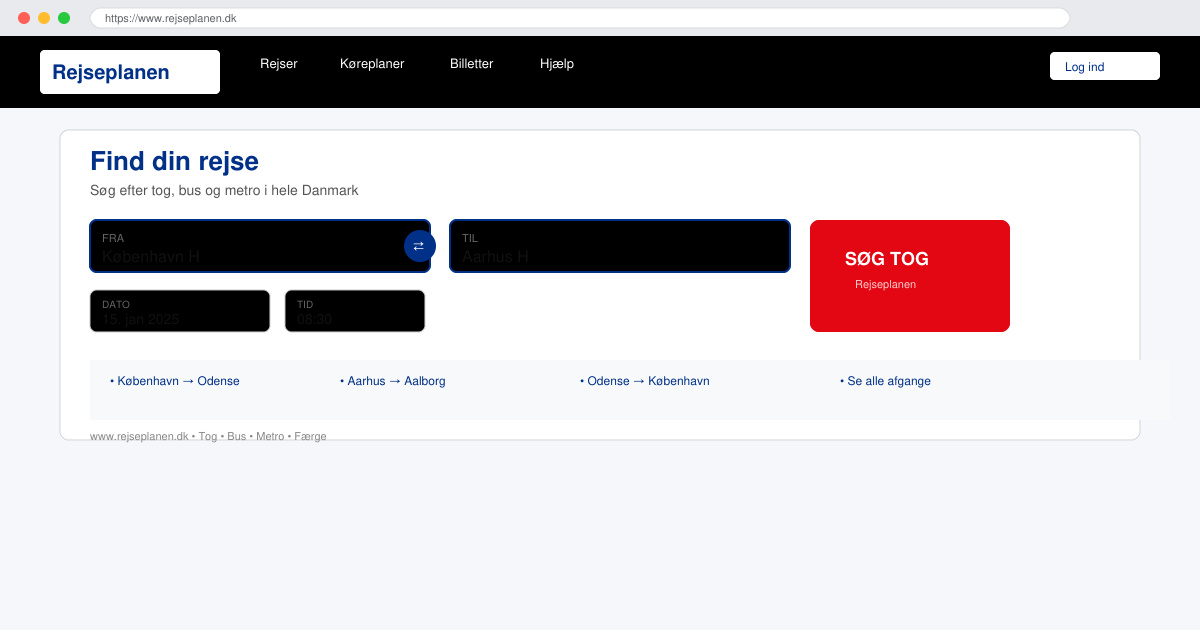Image resolution: width=1200 pixels, height=630 pixels.
Task: Open the Rejser menu item
Action: 279,64
